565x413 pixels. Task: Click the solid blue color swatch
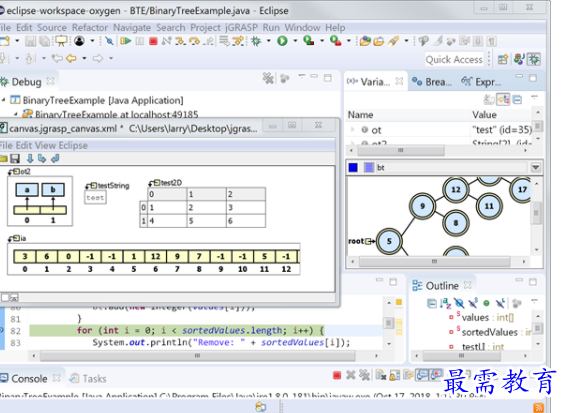coord(353,168)
